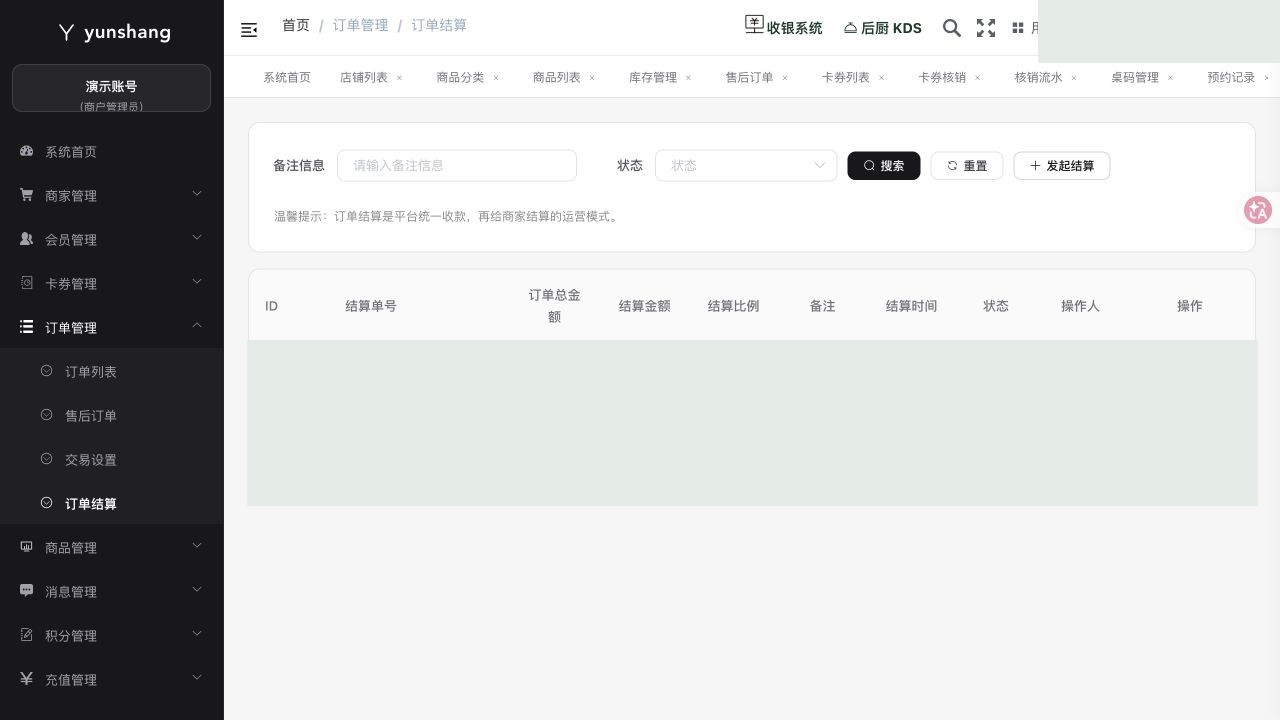Collapse the 订单管理 sidebar menu
The image size is (1280, 720).
click(x=112, y=328)
